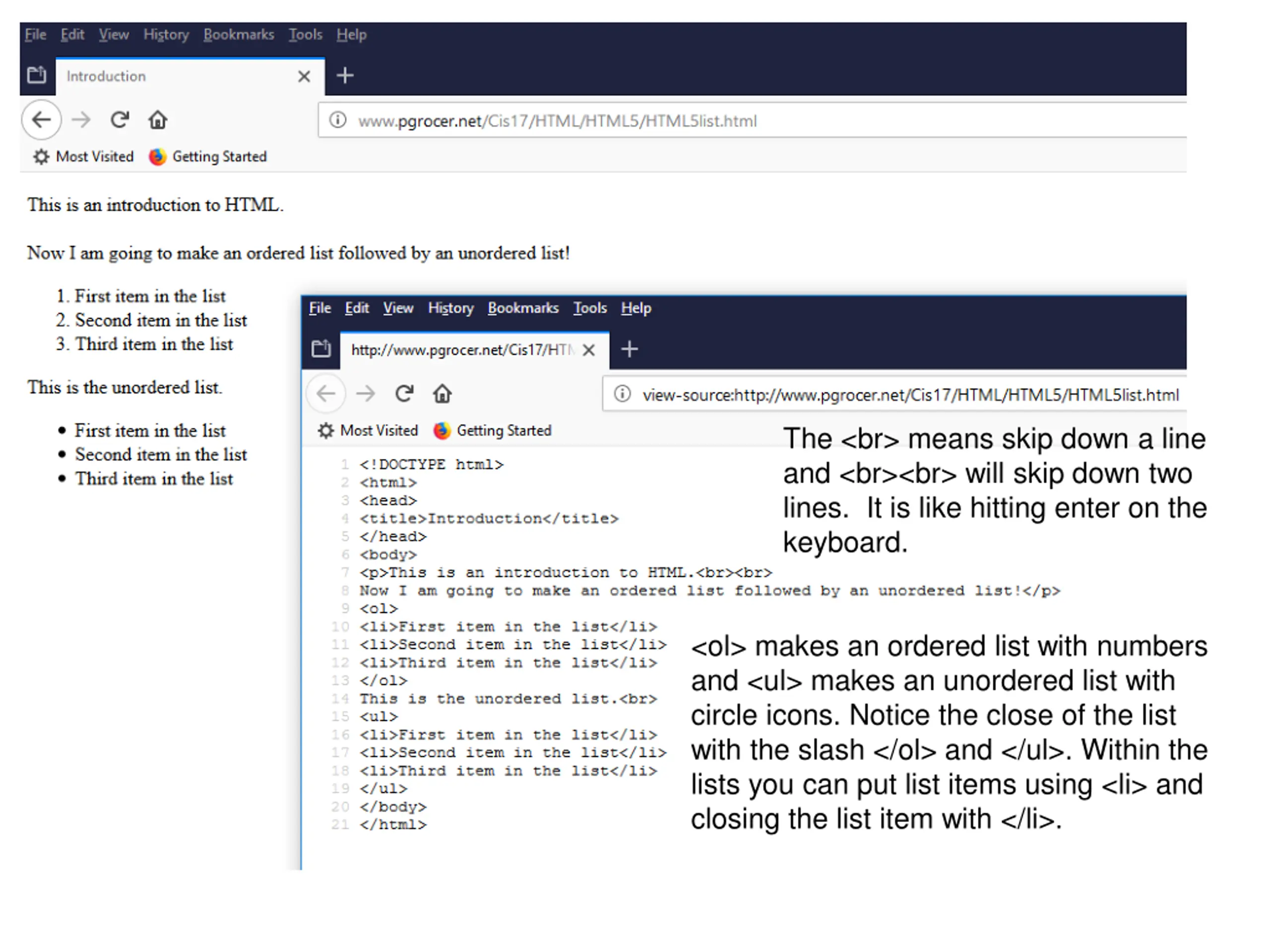
Task: Open a new tab in the view-source window
Action: pyautogui.click(x=629, y=349)
